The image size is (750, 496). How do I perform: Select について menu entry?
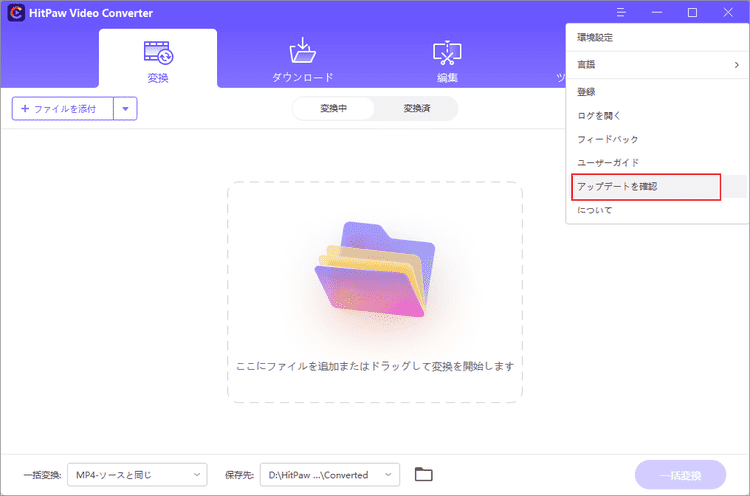(x=657, y=210)
